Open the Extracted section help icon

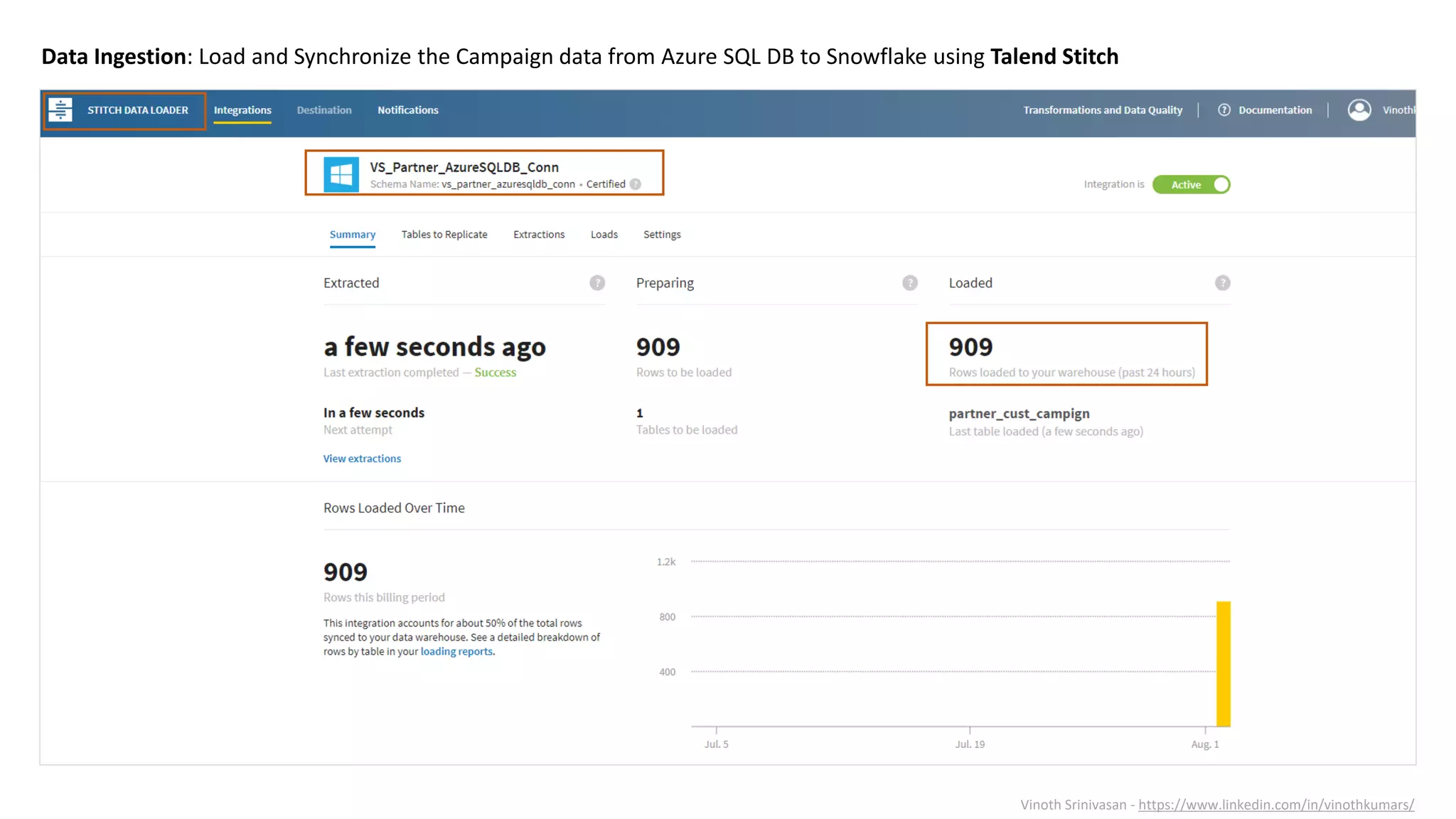[597, 283]
